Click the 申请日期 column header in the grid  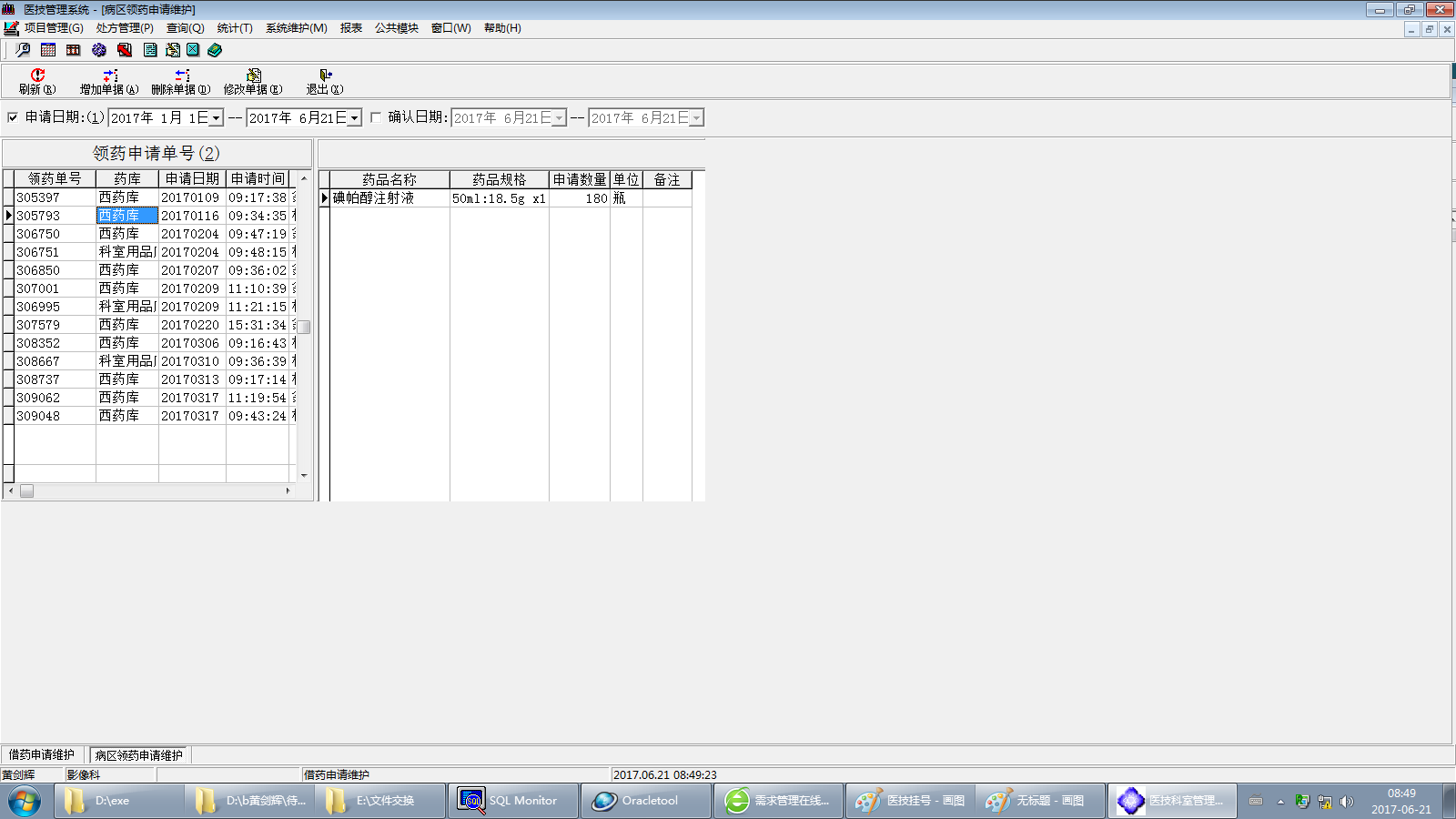(x=192, y=179)
